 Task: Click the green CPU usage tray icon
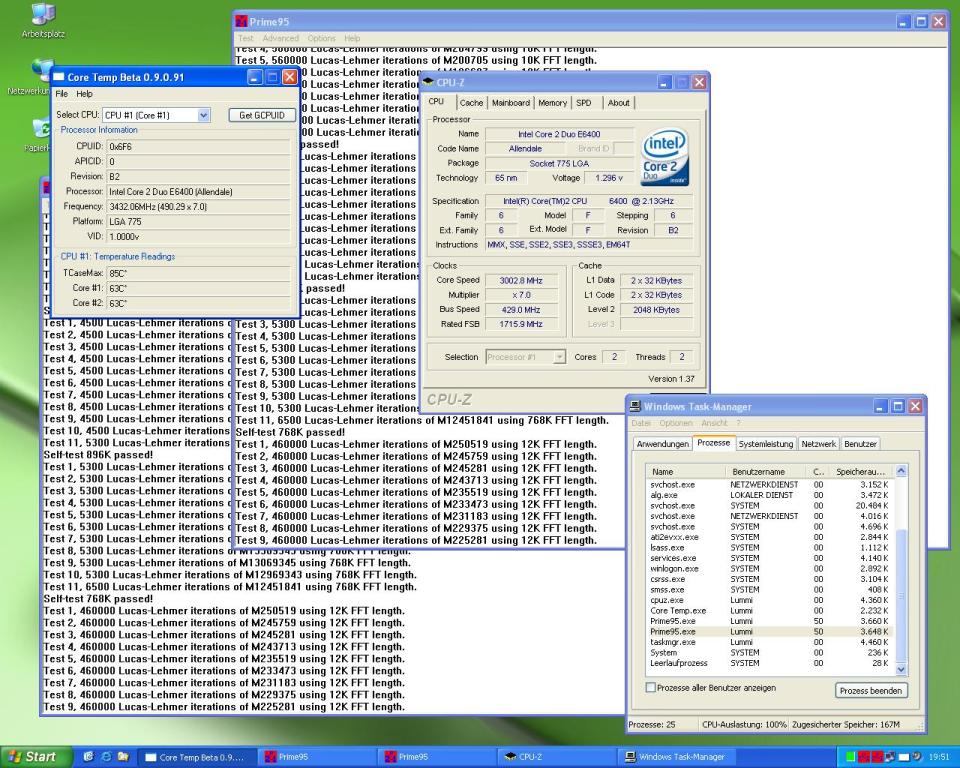[850, 758]
